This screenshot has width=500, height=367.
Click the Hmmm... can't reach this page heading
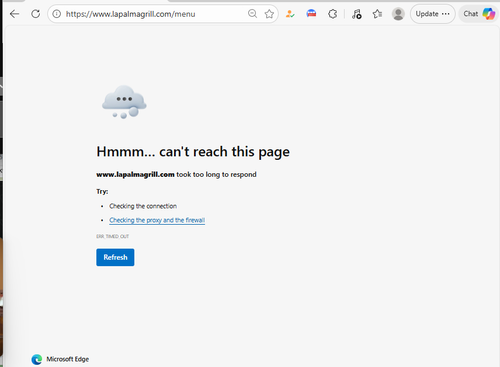click(x=193, y=152)
